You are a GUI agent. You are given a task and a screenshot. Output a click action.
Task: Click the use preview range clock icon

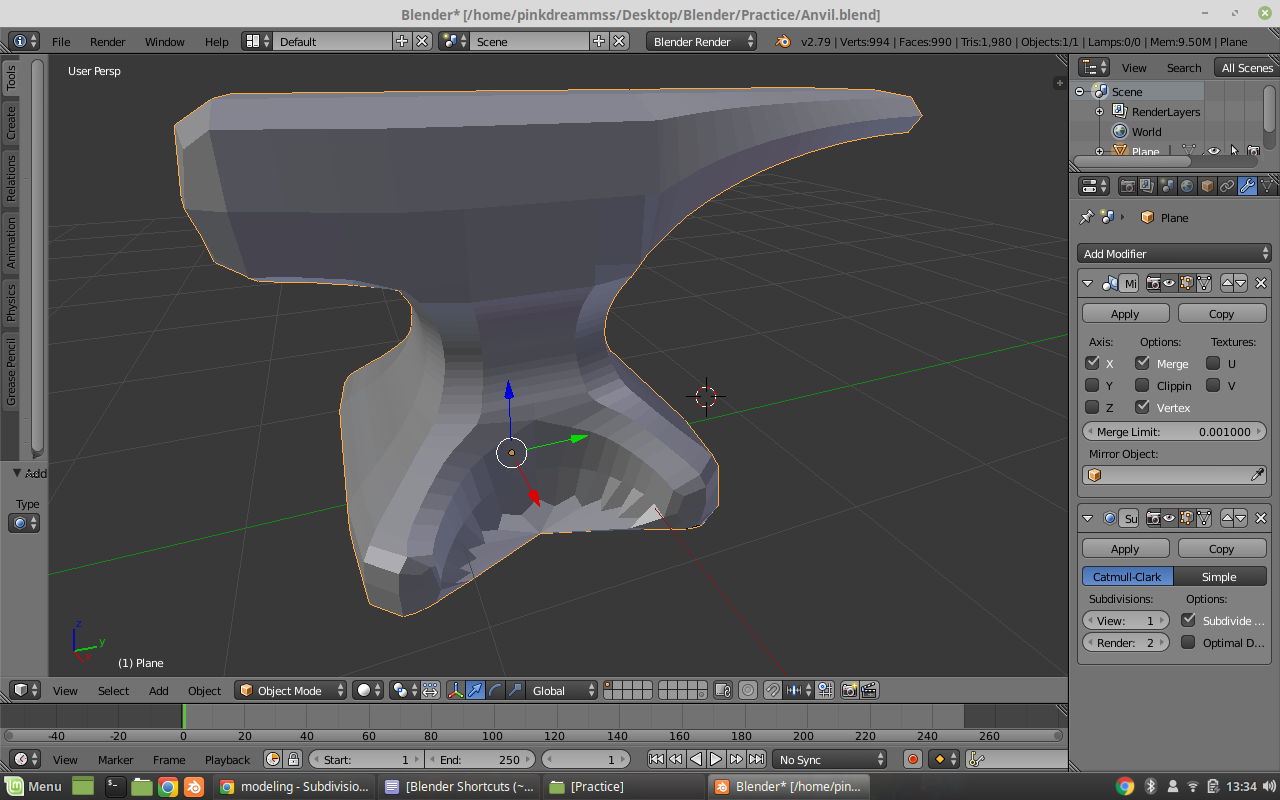[x=273, y=759]
